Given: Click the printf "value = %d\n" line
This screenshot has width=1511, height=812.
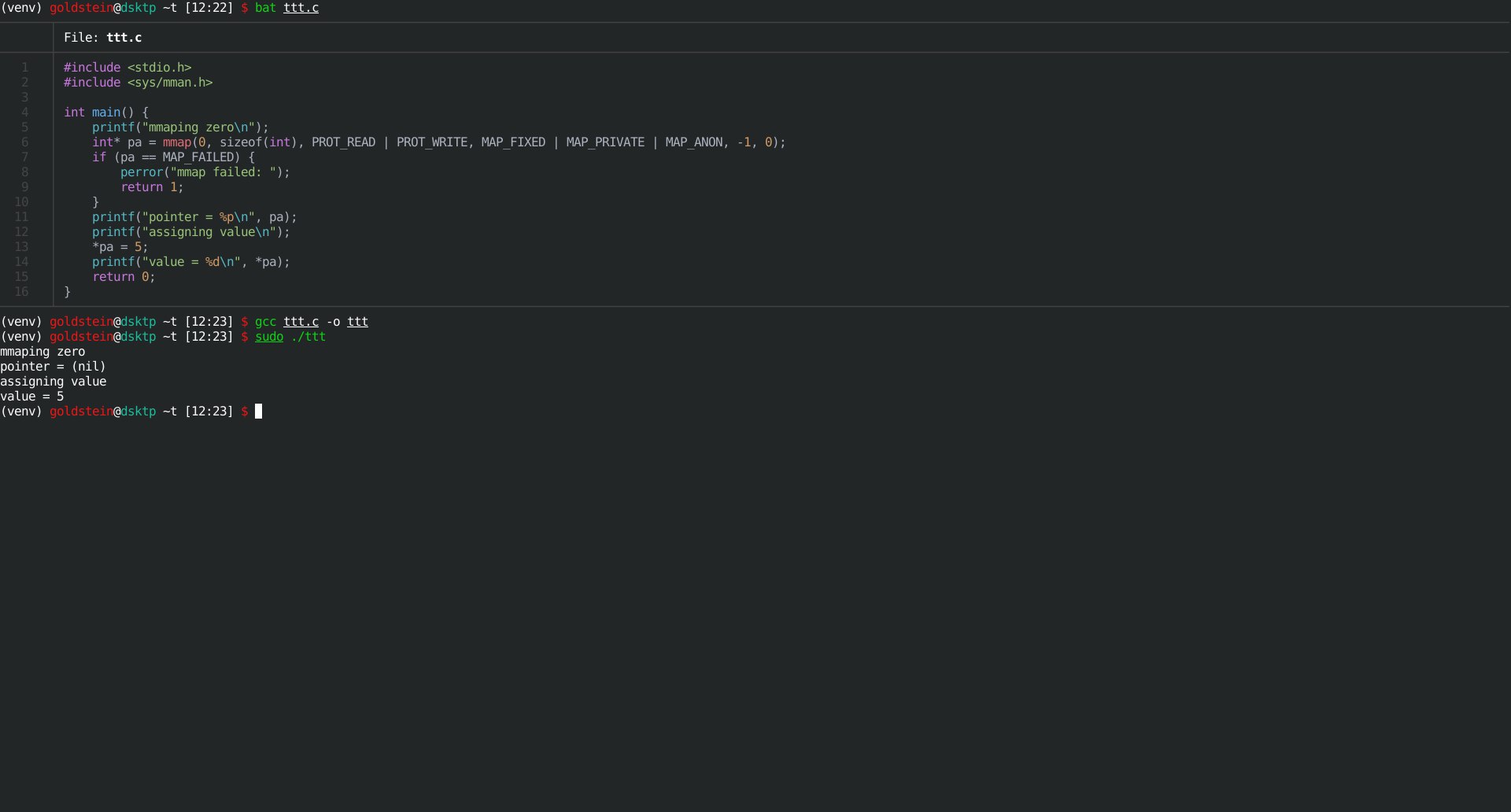Looking at the screenshot, I should pos(191,262).
